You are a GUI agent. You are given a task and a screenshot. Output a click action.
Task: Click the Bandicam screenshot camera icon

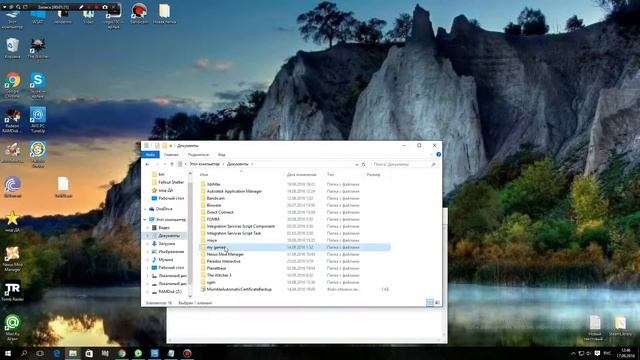tap(105, 7)
